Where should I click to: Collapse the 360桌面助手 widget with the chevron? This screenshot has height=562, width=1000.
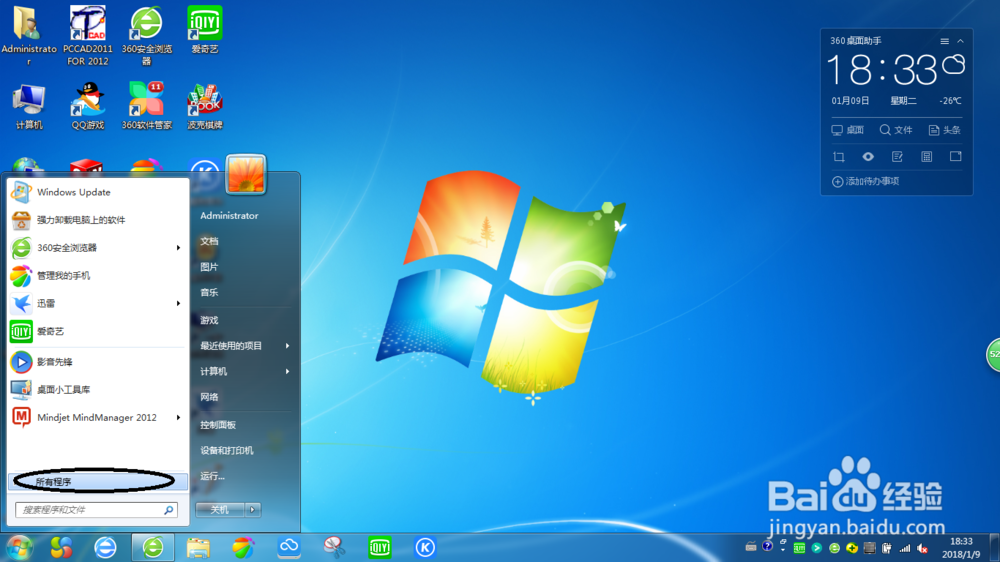point(960,41)
